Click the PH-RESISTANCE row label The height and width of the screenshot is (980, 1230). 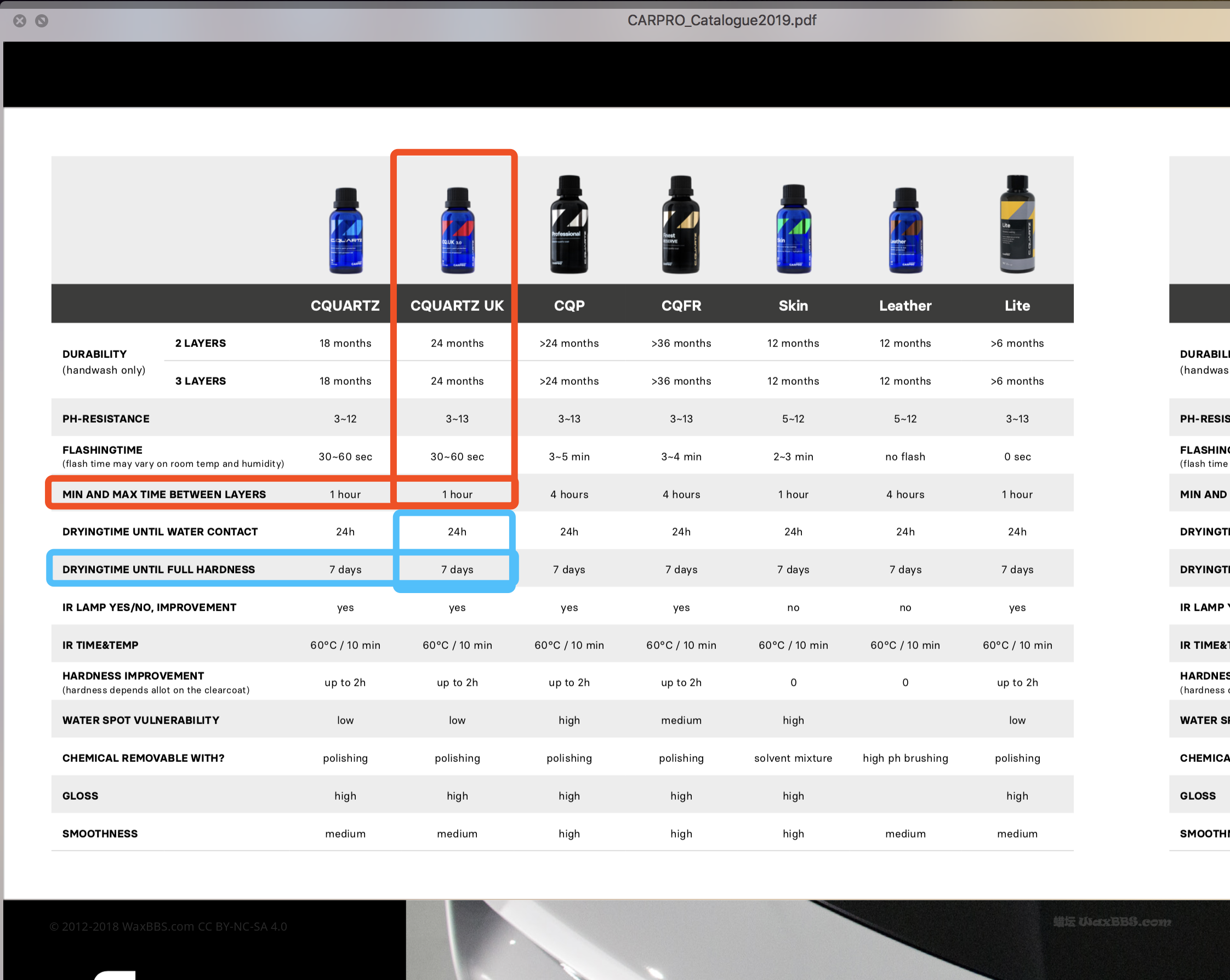[x=106, y=419]
